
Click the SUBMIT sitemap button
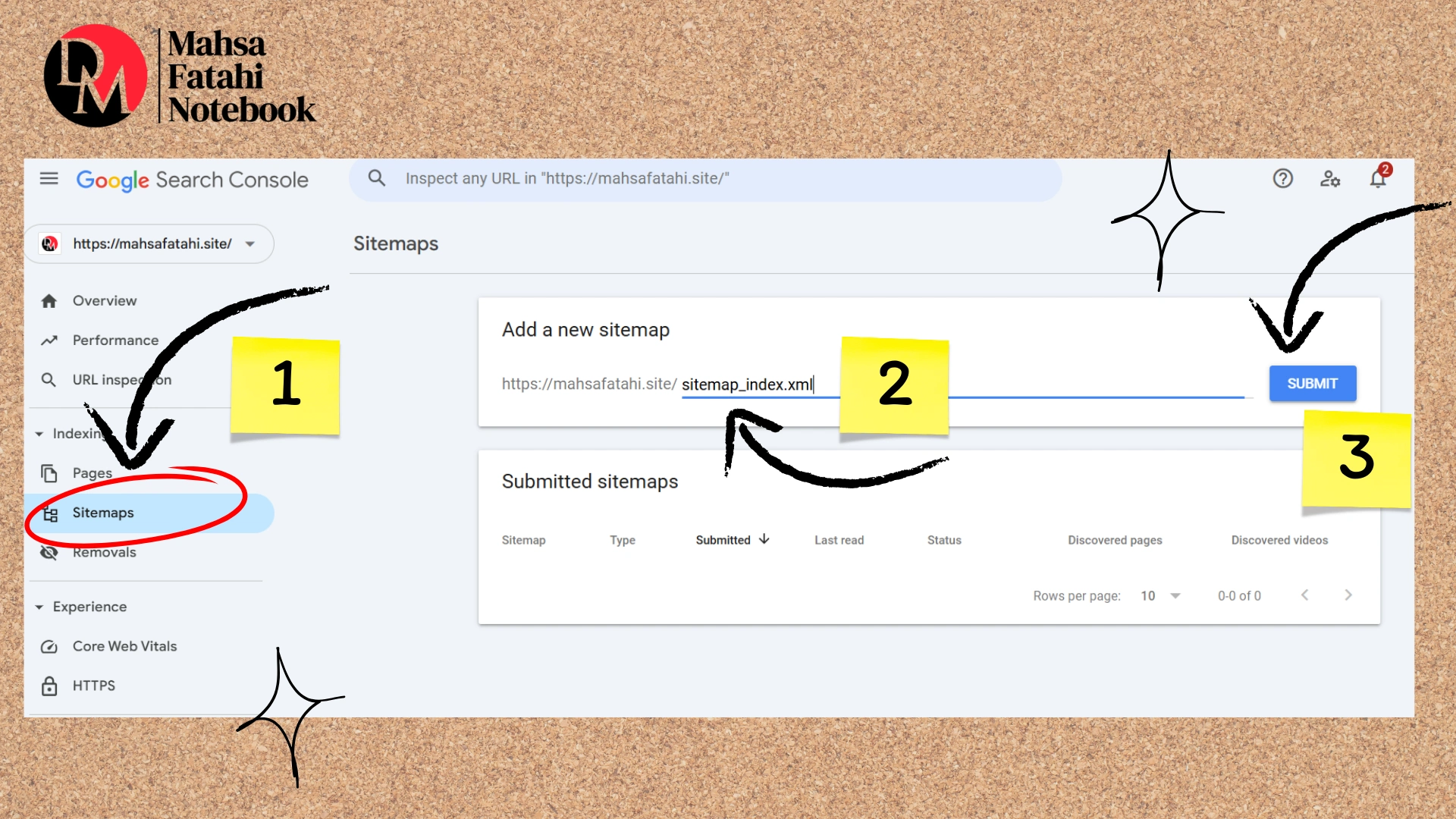[1313, 384]
